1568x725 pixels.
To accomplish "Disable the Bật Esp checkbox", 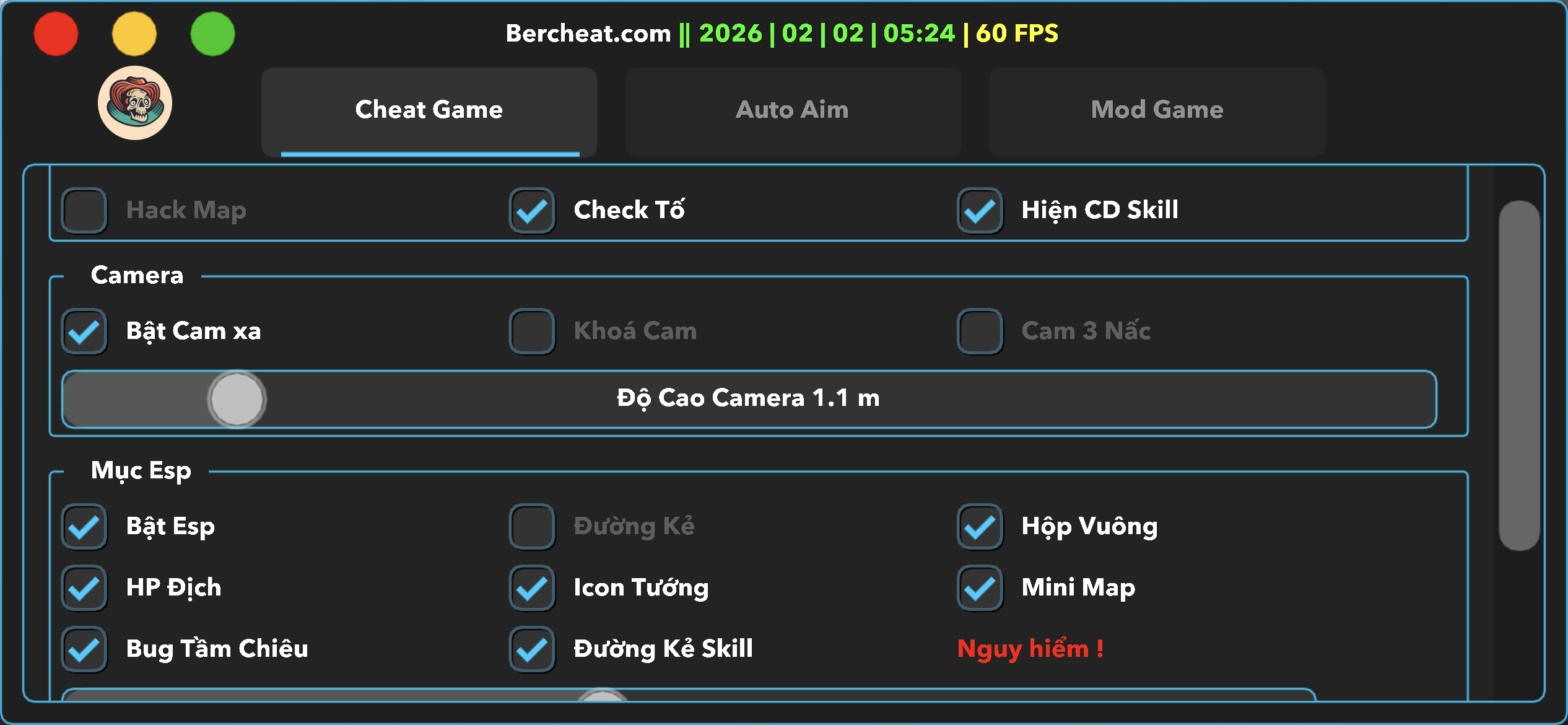I will point(84,526).
